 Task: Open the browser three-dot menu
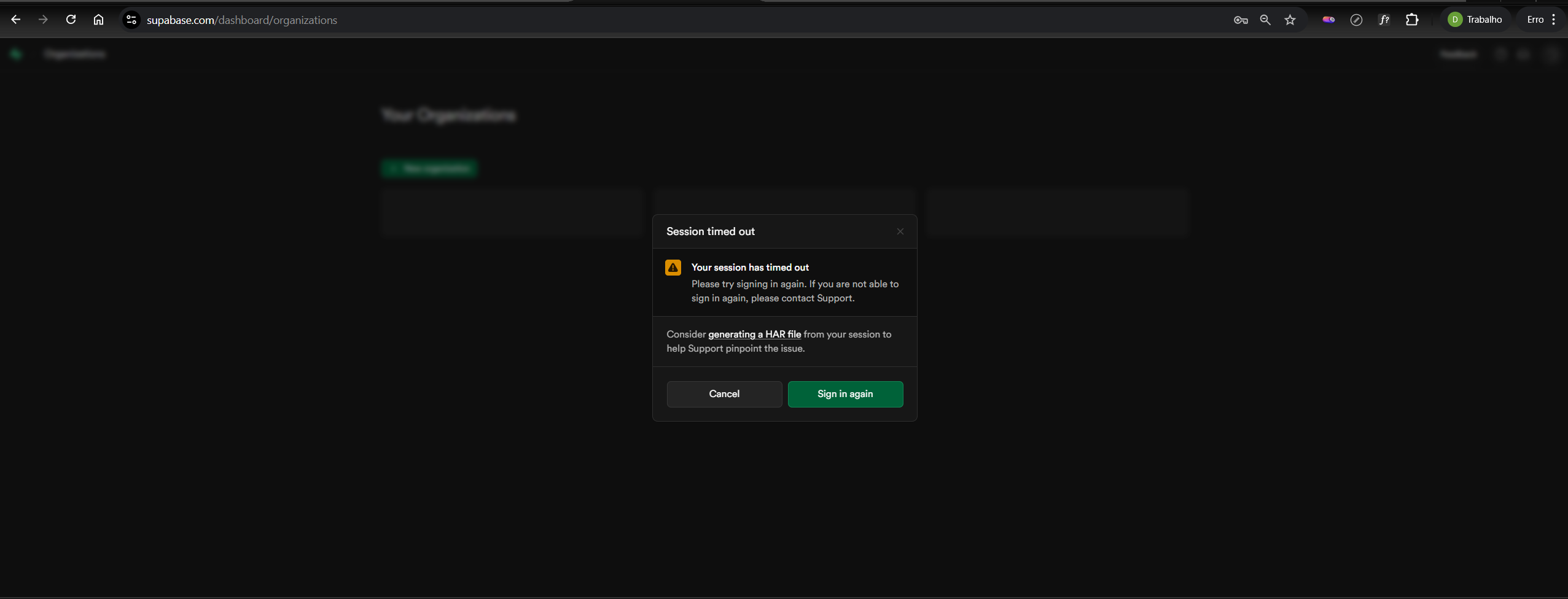coord(1553,20)
